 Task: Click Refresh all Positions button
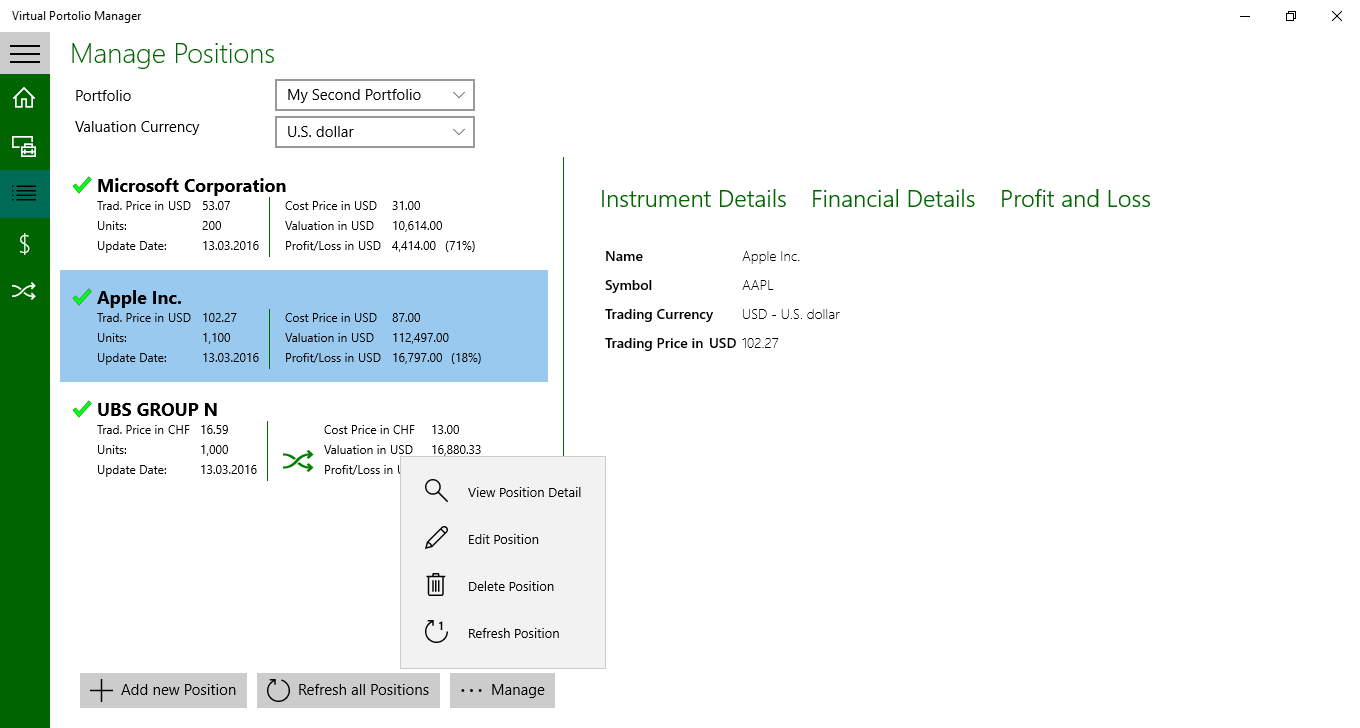[348, 690]
